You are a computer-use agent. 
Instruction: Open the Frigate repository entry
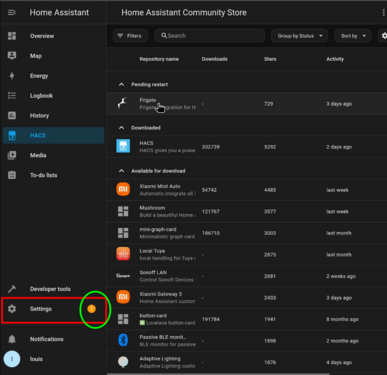tap(247, 104)
